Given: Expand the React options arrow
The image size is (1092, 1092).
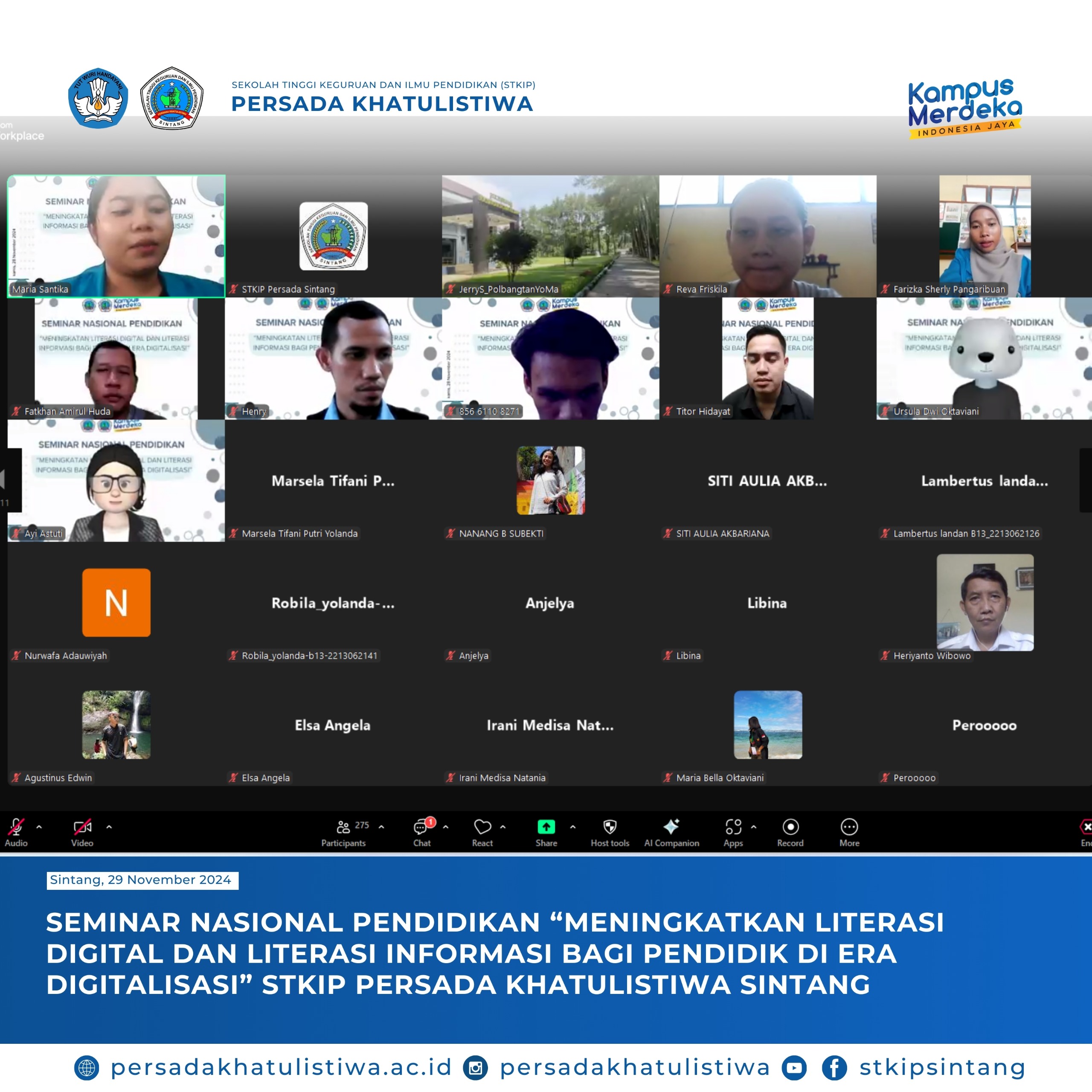Looking at the screenshot, I should [x=503, y=827].
